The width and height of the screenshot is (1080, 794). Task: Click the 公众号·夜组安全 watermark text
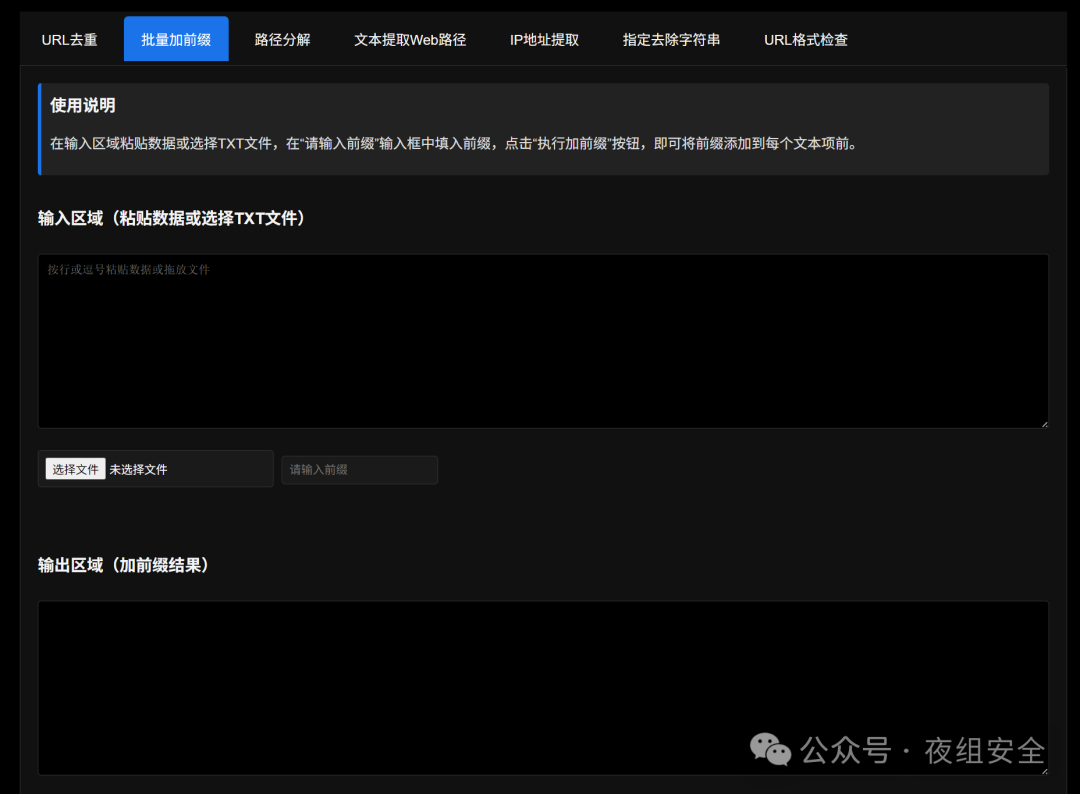pyautogui.click(x=922, y=749)
